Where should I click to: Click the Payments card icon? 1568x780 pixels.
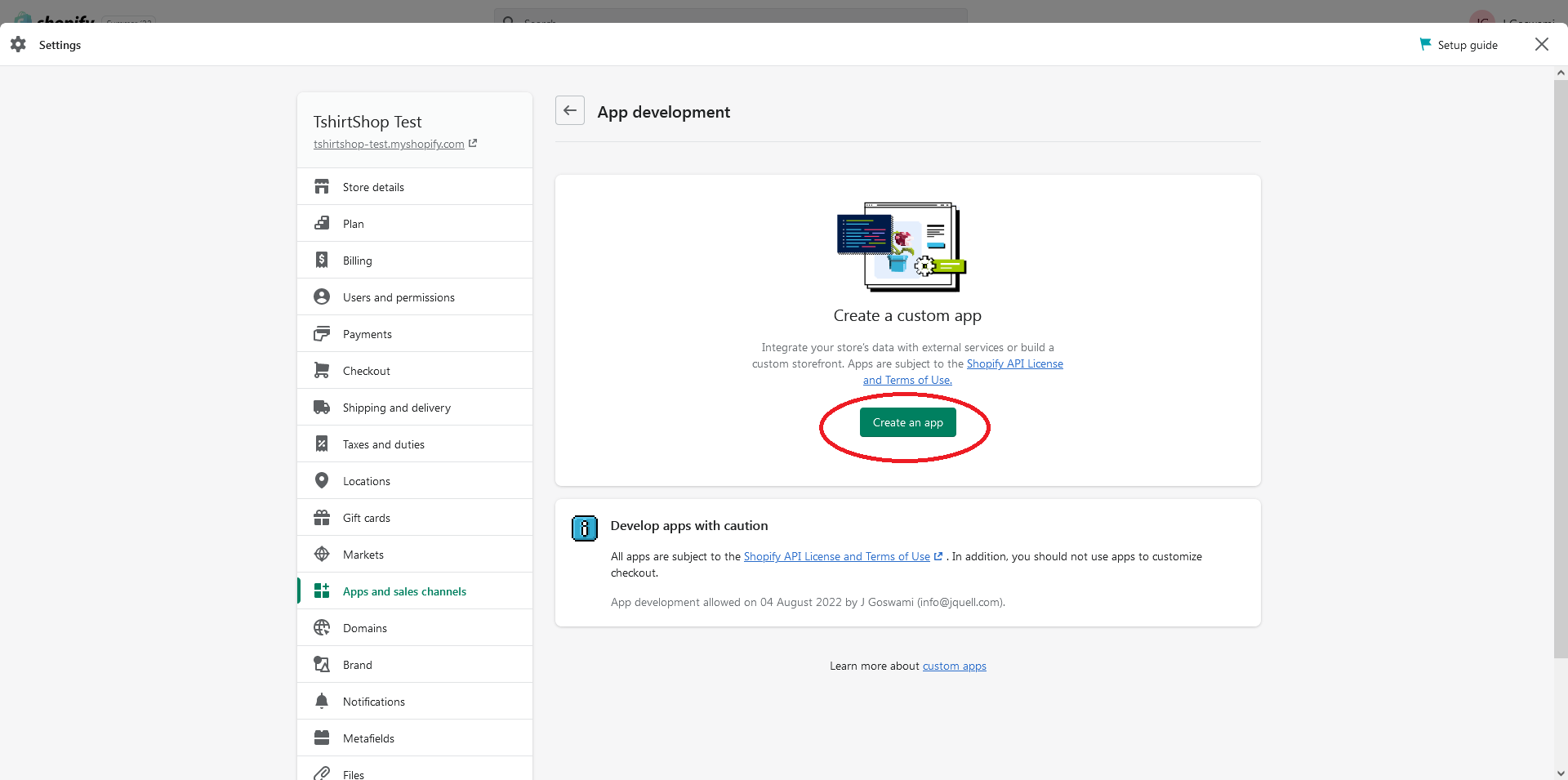(322, 333)
